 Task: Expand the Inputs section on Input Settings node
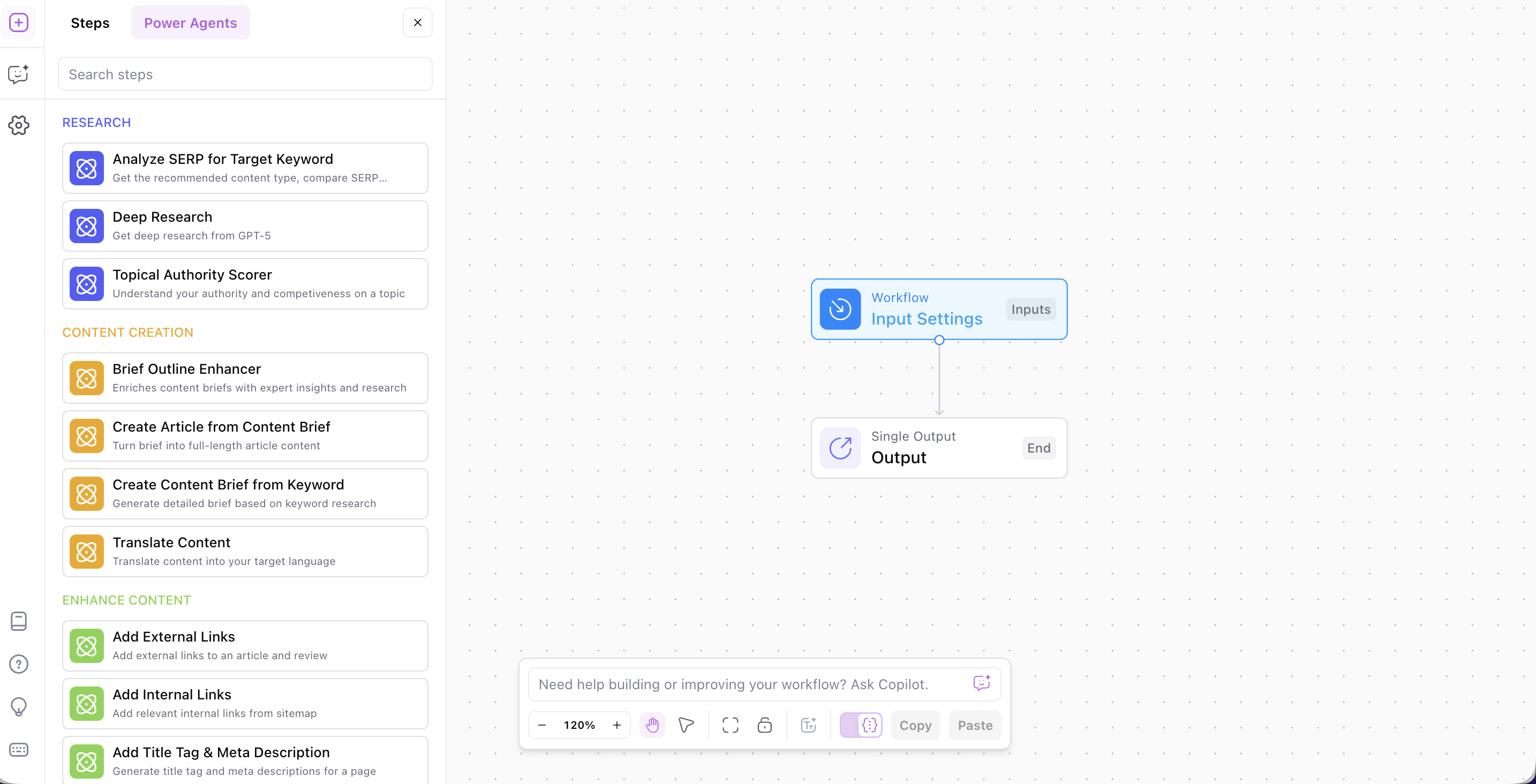point(1031,309)
